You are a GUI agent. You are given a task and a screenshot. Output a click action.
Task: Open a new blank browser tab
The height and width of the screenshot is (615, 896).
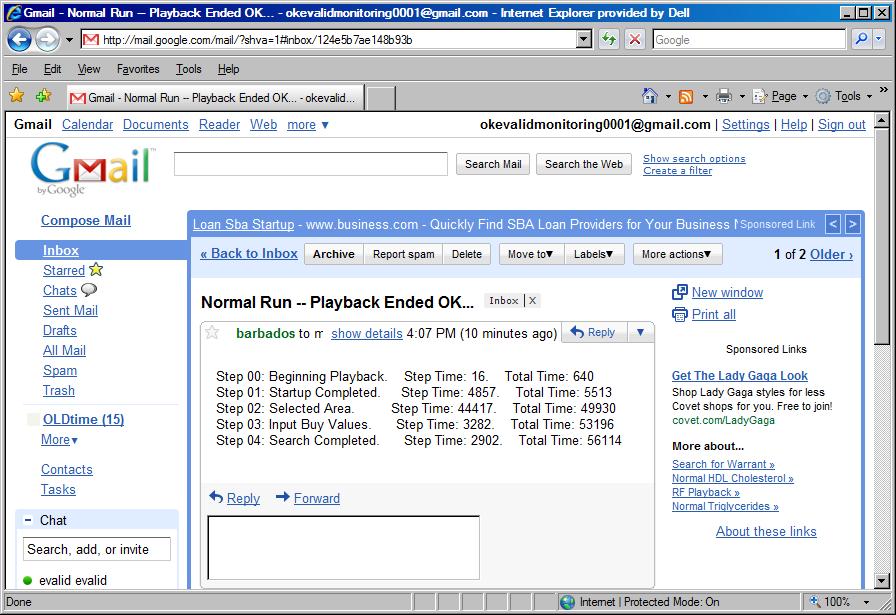(381, 98)
